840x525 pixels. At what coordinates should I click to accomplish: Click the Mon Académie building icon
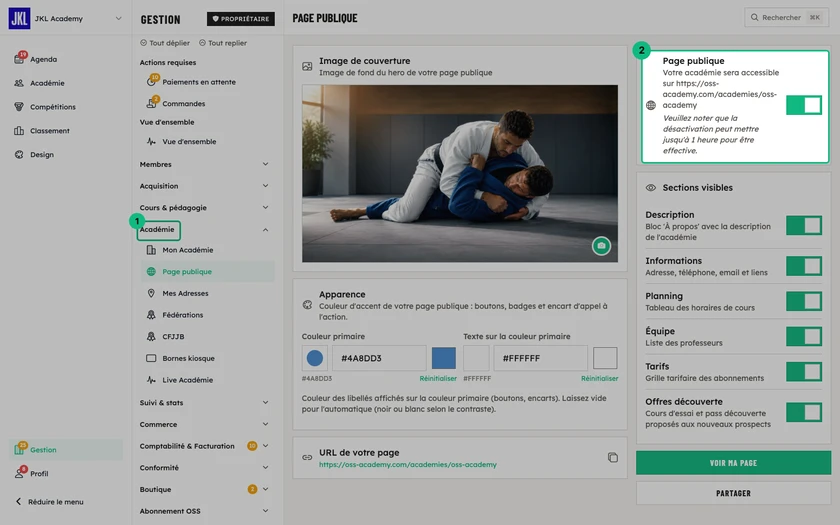[x=151, y=250]
